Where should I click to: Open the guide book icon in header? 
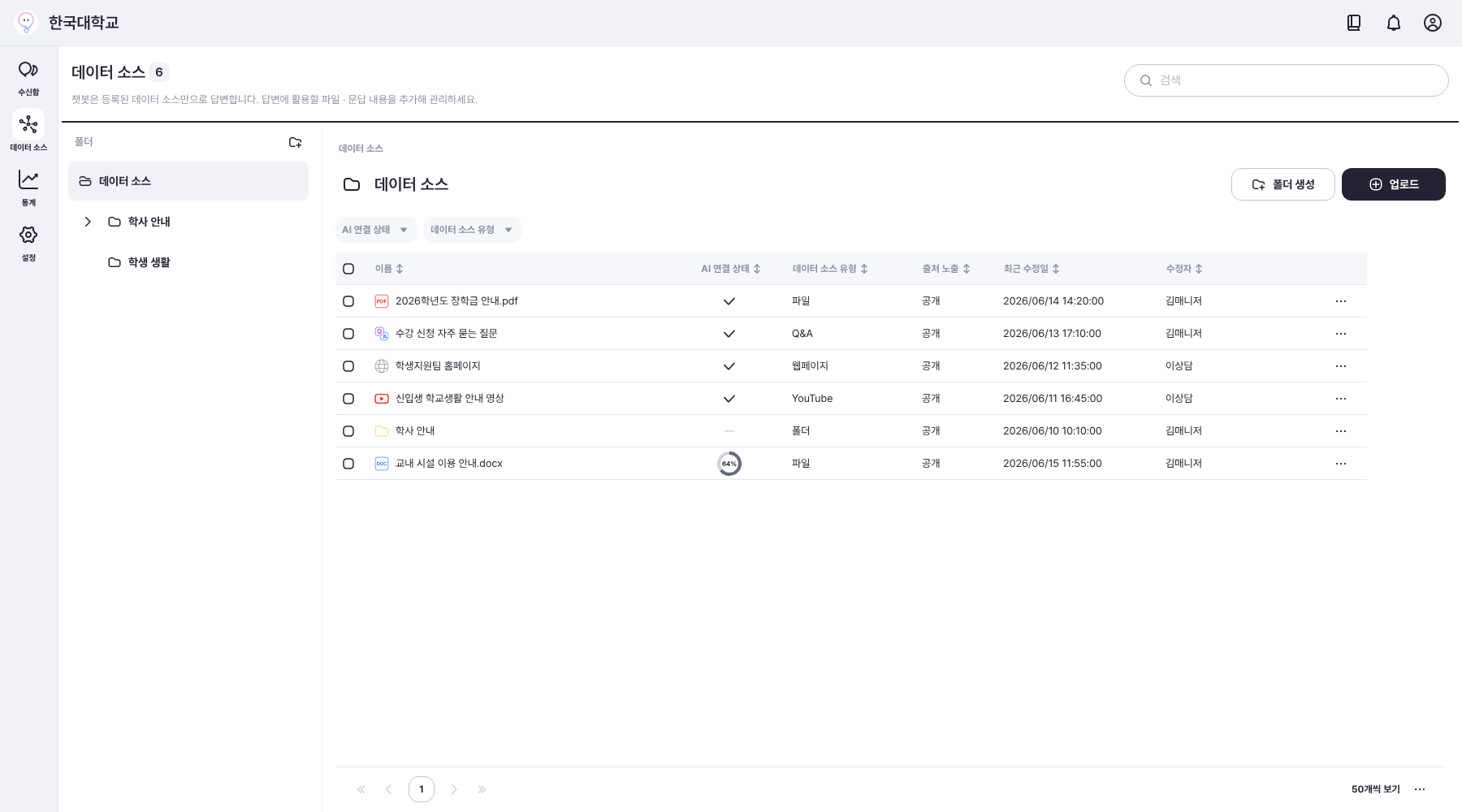(1354, 23)
